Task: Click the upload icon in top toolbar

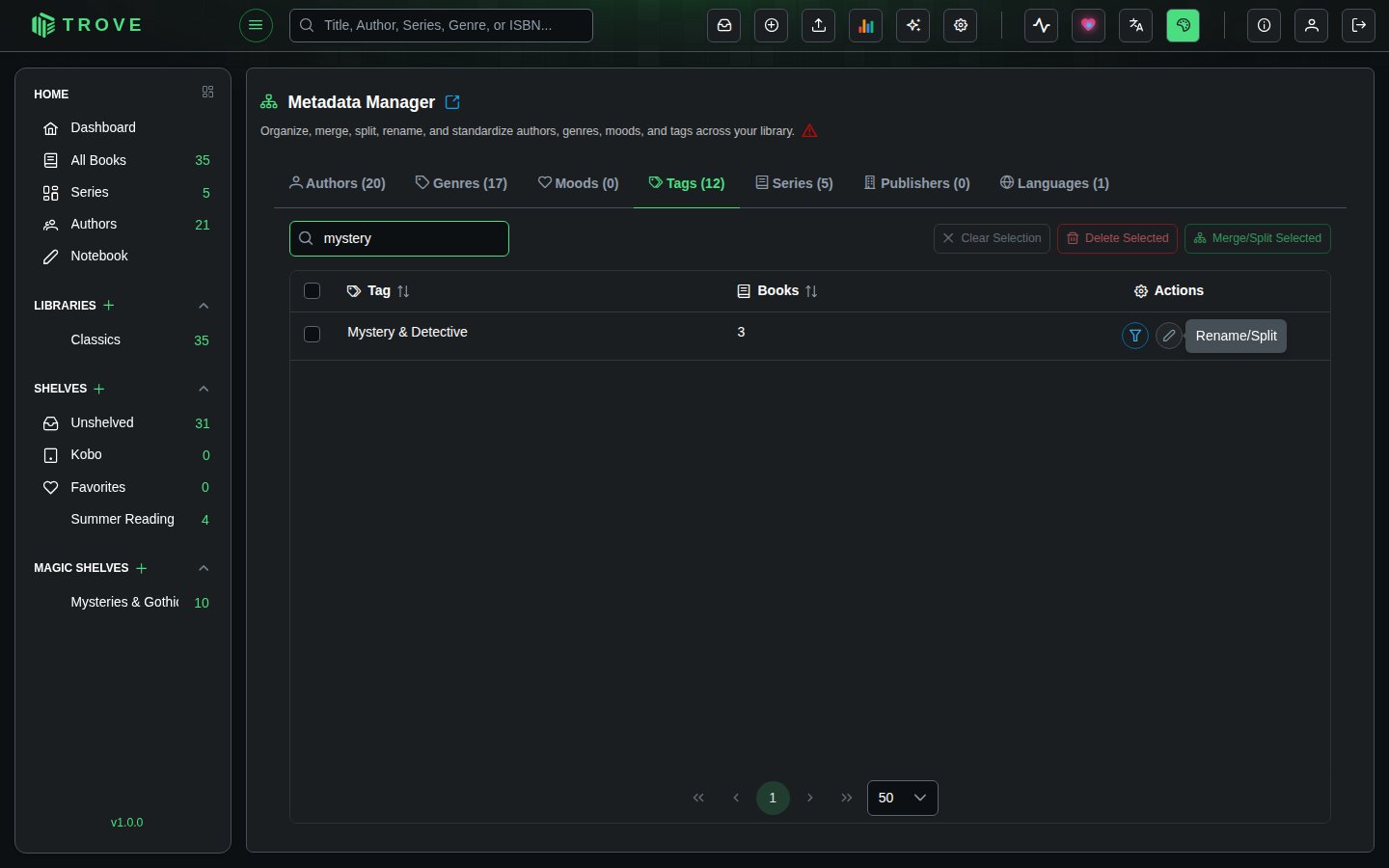Action: 819,25
